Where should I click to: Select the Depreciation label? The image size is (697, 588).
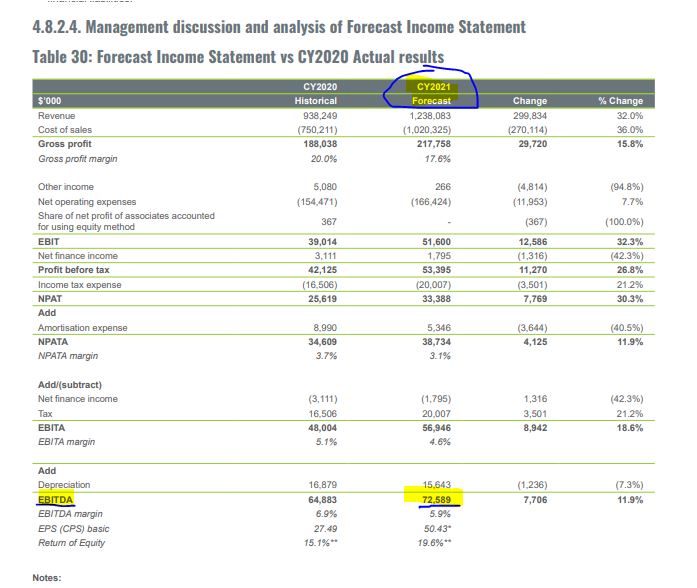coord(64,485)
